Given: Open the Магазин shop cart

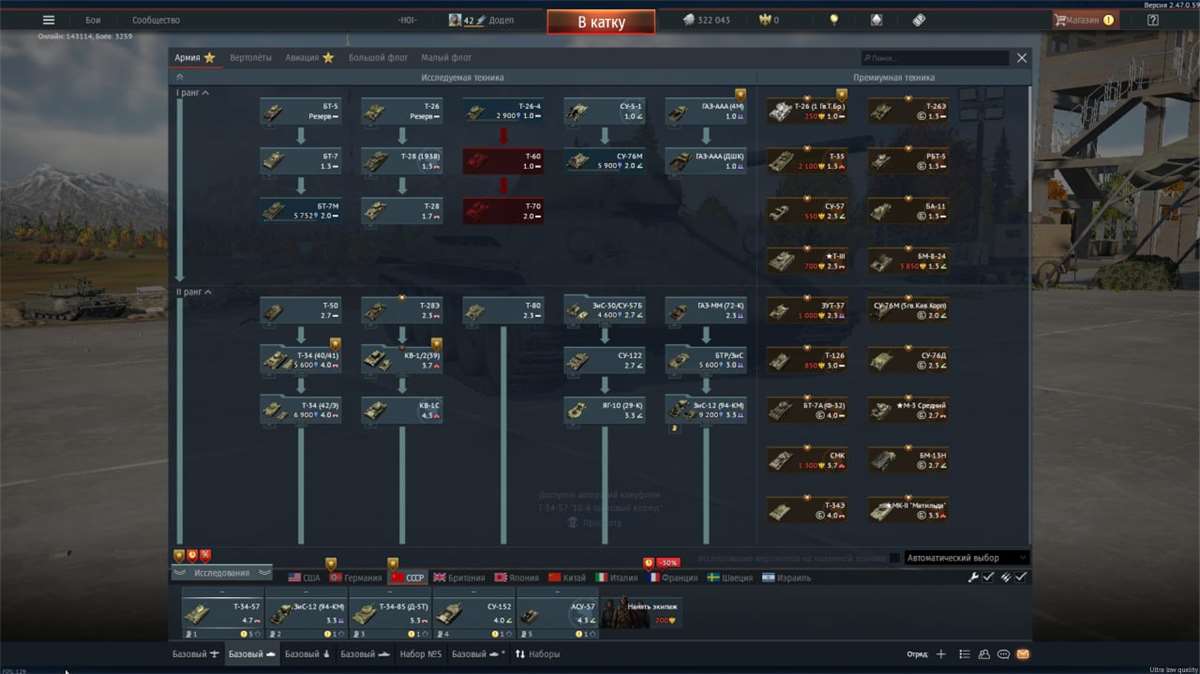Looking at the screenshot, I should tap(1084, 20).
